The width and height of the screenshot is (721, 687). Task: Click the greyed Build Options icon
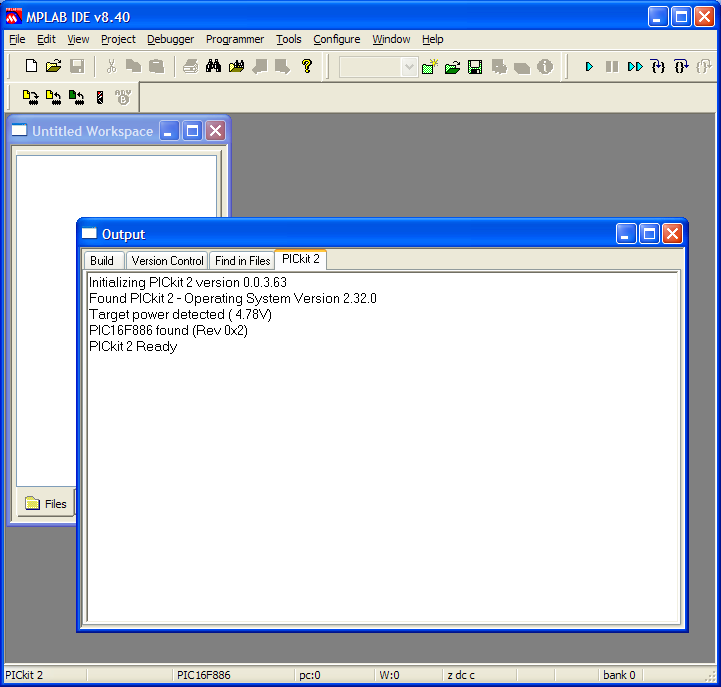(x=499, y=67)
